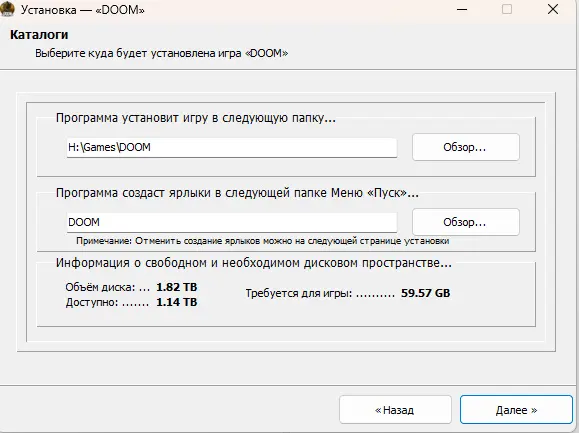Click the greyed-out maximize window button
This screenshot has width=579, height=433.
[x=507, y=9]
